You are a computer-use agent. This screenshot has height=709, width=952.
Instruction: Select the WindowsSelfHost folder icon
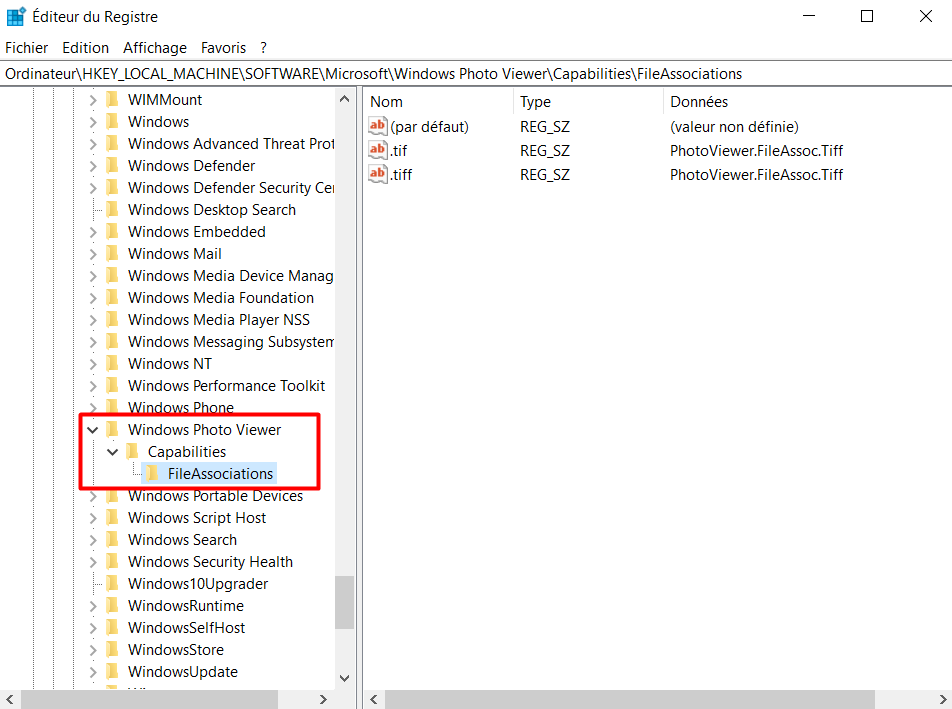(x=112, y=627)
